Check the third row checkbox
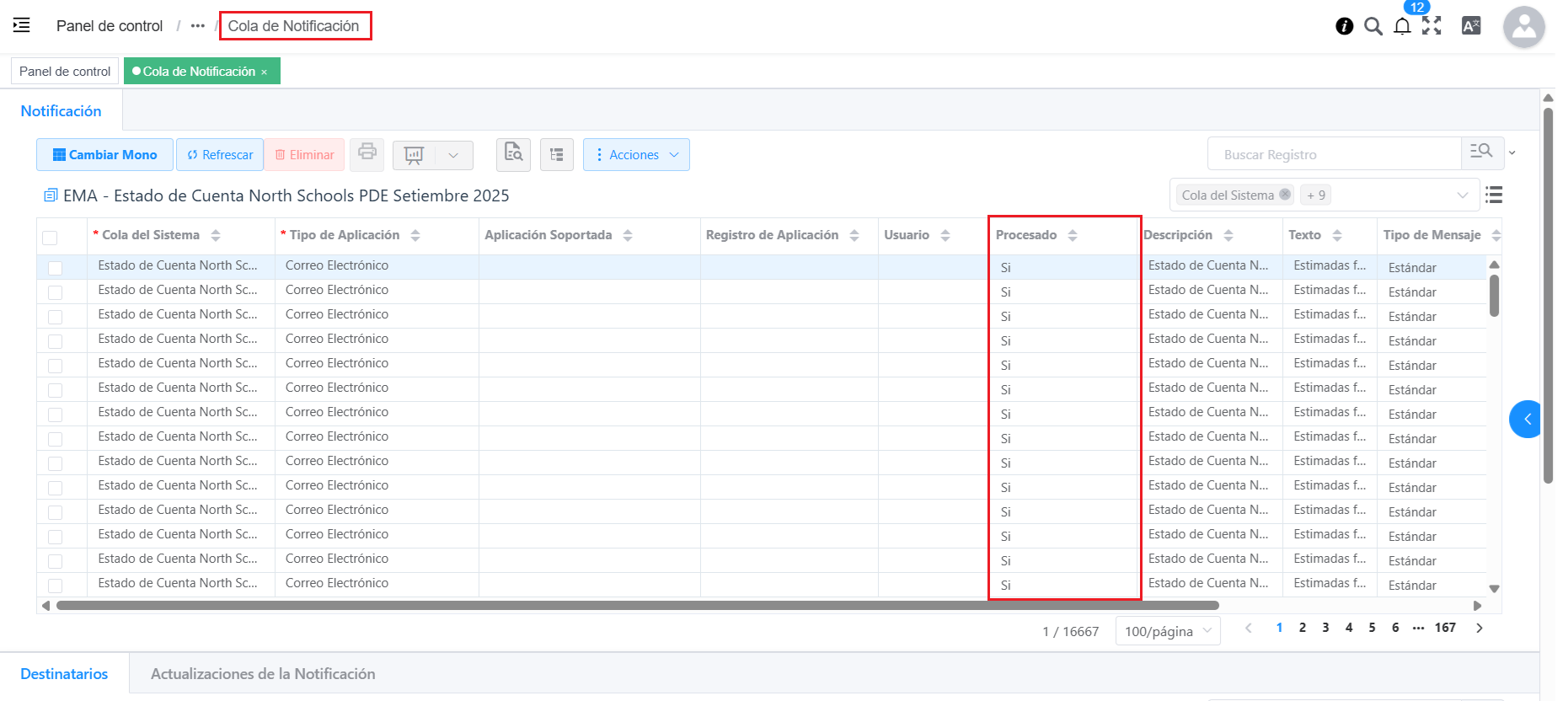 [56, 317]
